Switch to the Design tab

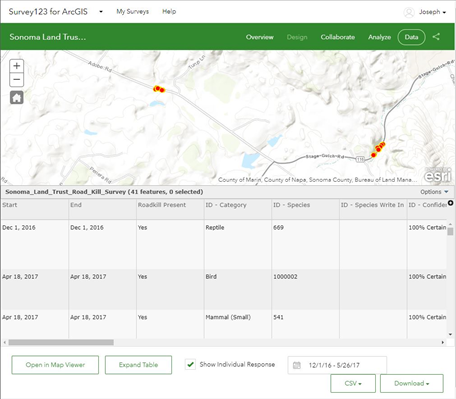tap(297, 37)
